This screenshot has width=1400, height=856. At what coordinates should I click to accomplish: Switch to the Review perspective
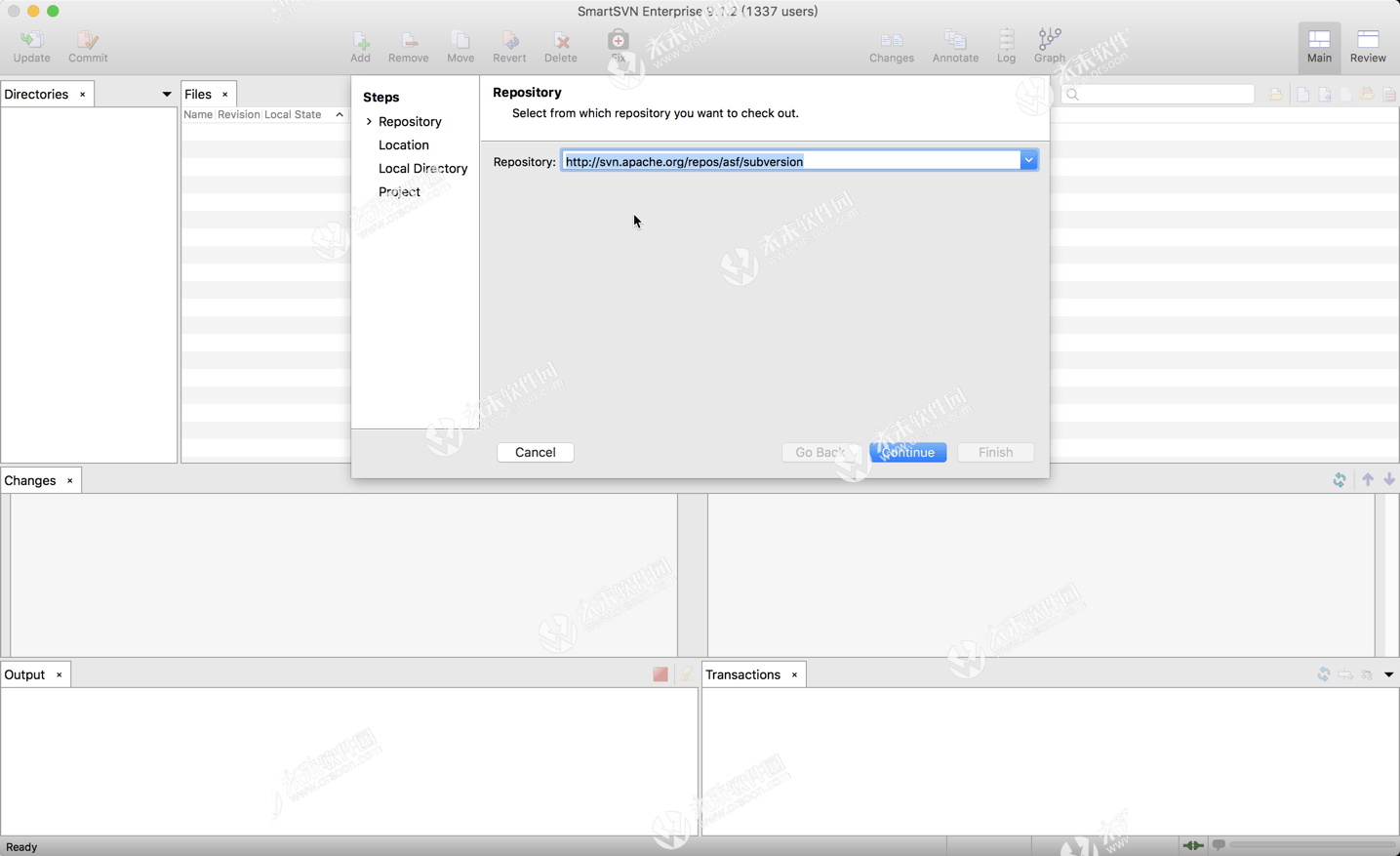pos(1368,46)
